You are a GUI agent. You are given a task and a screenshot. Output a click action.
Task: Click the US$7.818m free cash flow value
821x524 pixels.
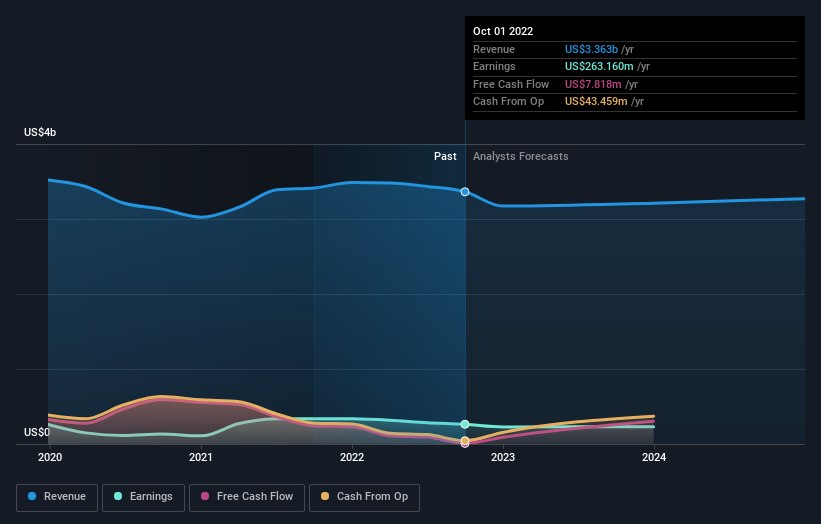tap(593, 84)
